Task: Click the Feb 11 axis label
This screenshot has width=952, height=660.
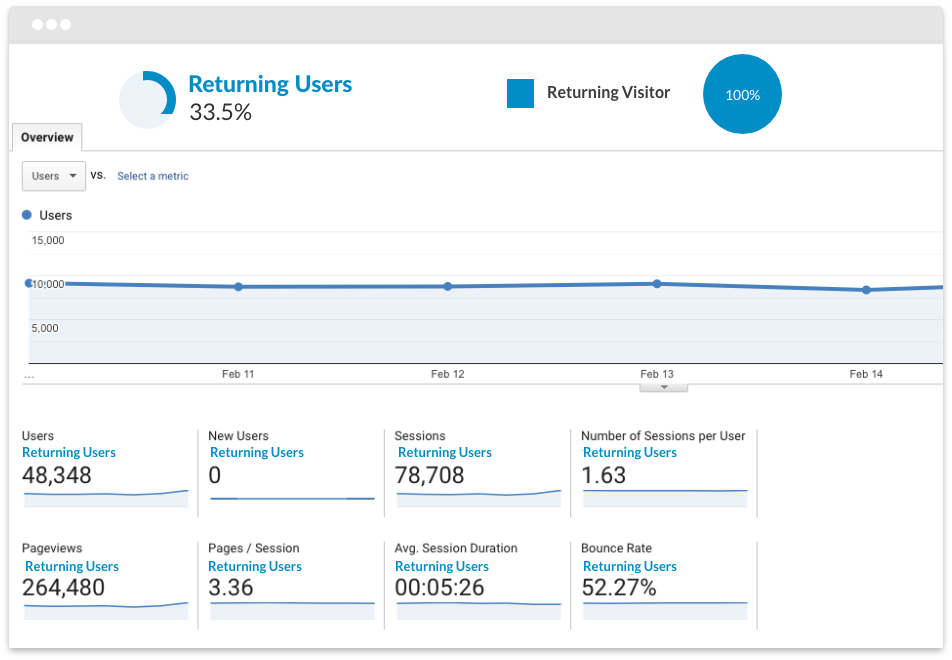Action: click(239, 373)
